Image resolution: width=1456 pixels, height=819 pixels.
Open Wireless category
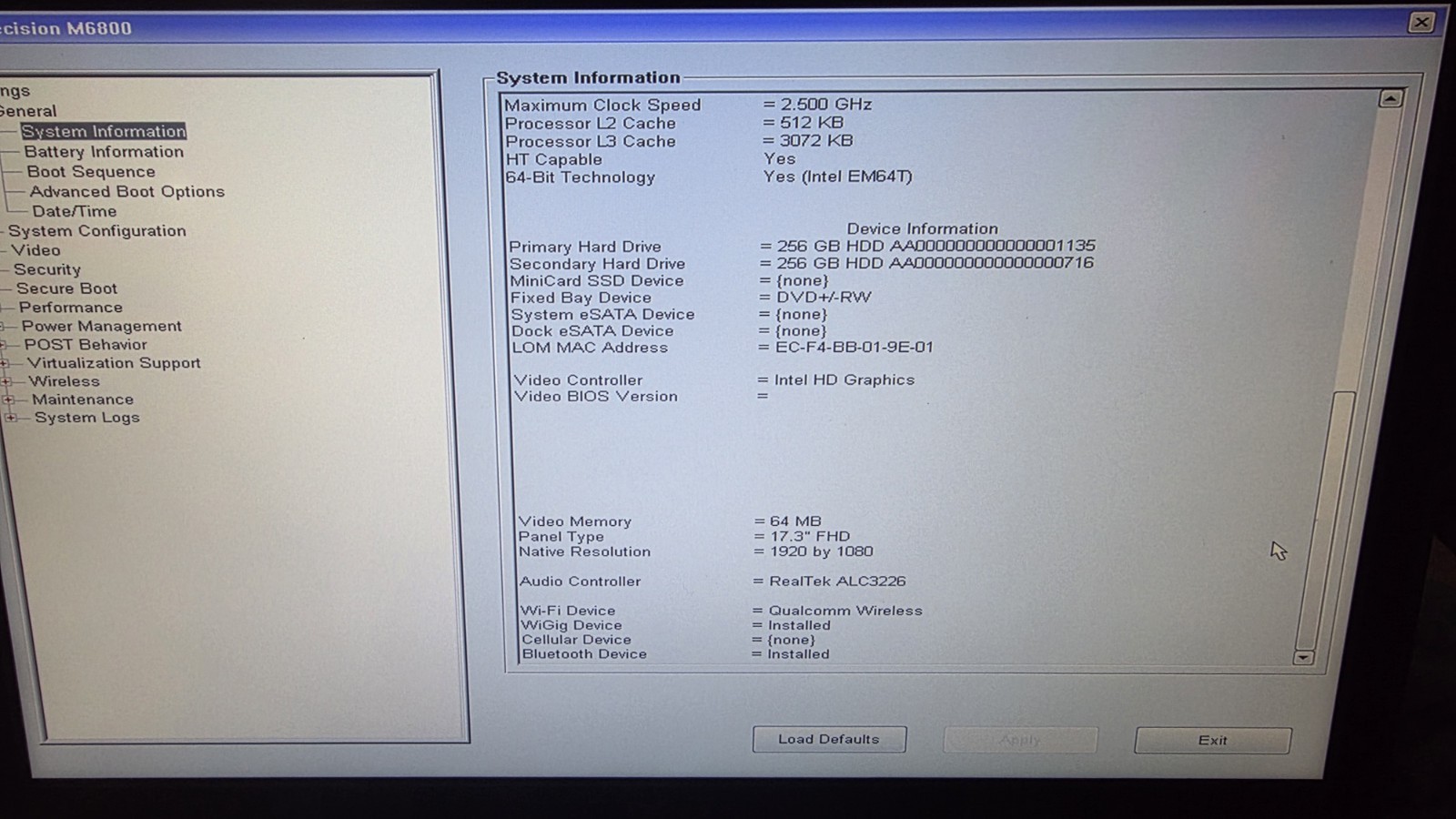64,381
